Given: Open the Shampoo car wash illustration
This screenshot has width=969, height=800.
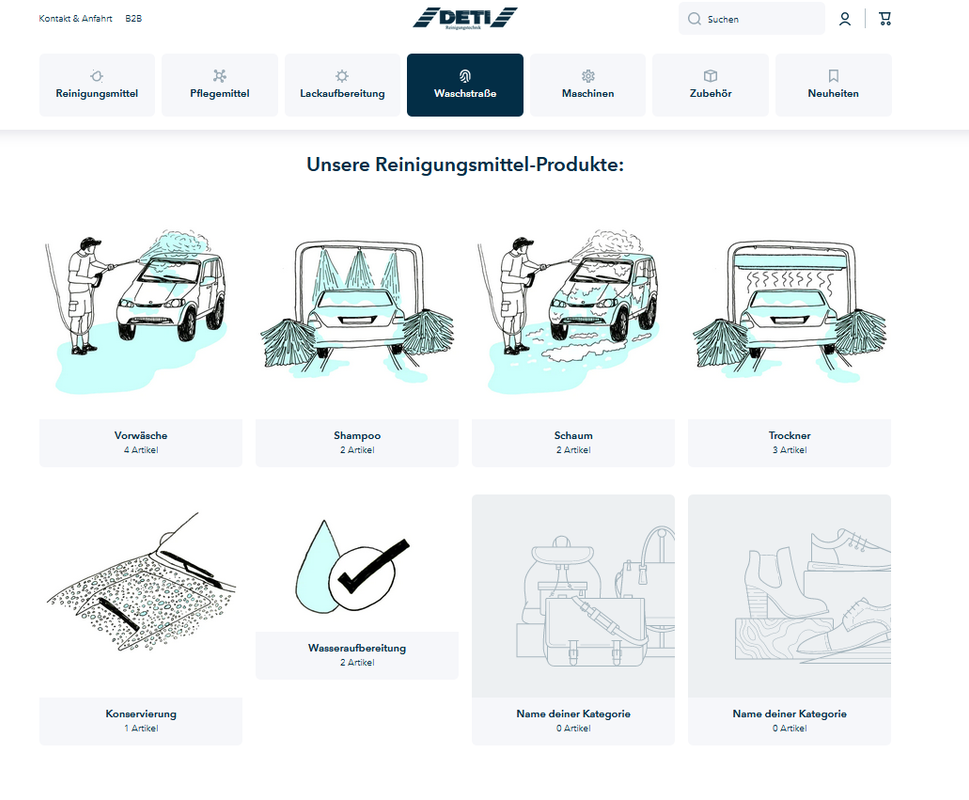Looking at the screenshot, I should point(357,312).
